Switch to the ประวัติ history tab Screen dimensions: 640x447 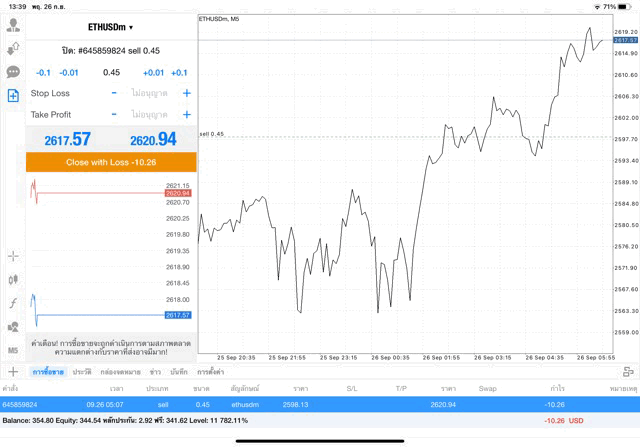click(82, 371)
